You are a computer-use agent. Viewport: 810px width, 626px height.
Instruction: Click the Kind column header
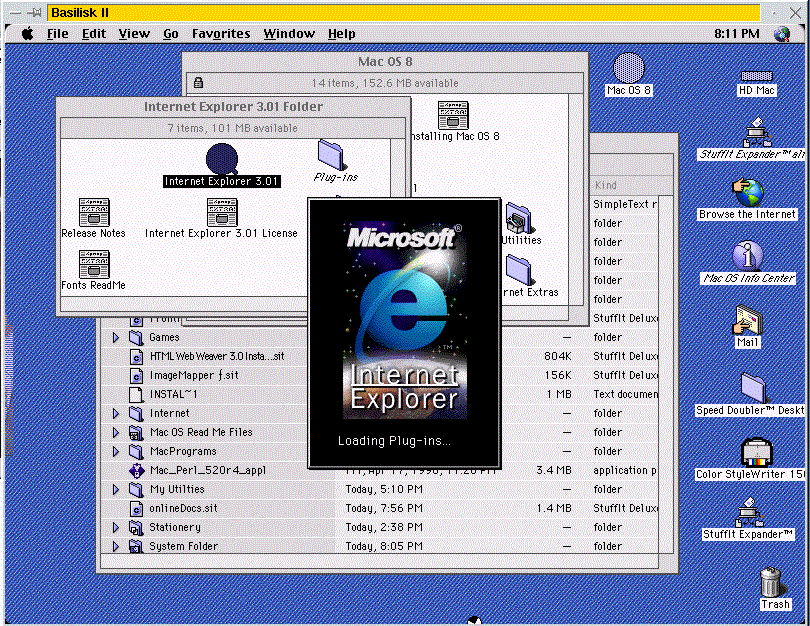coord(606,185)
